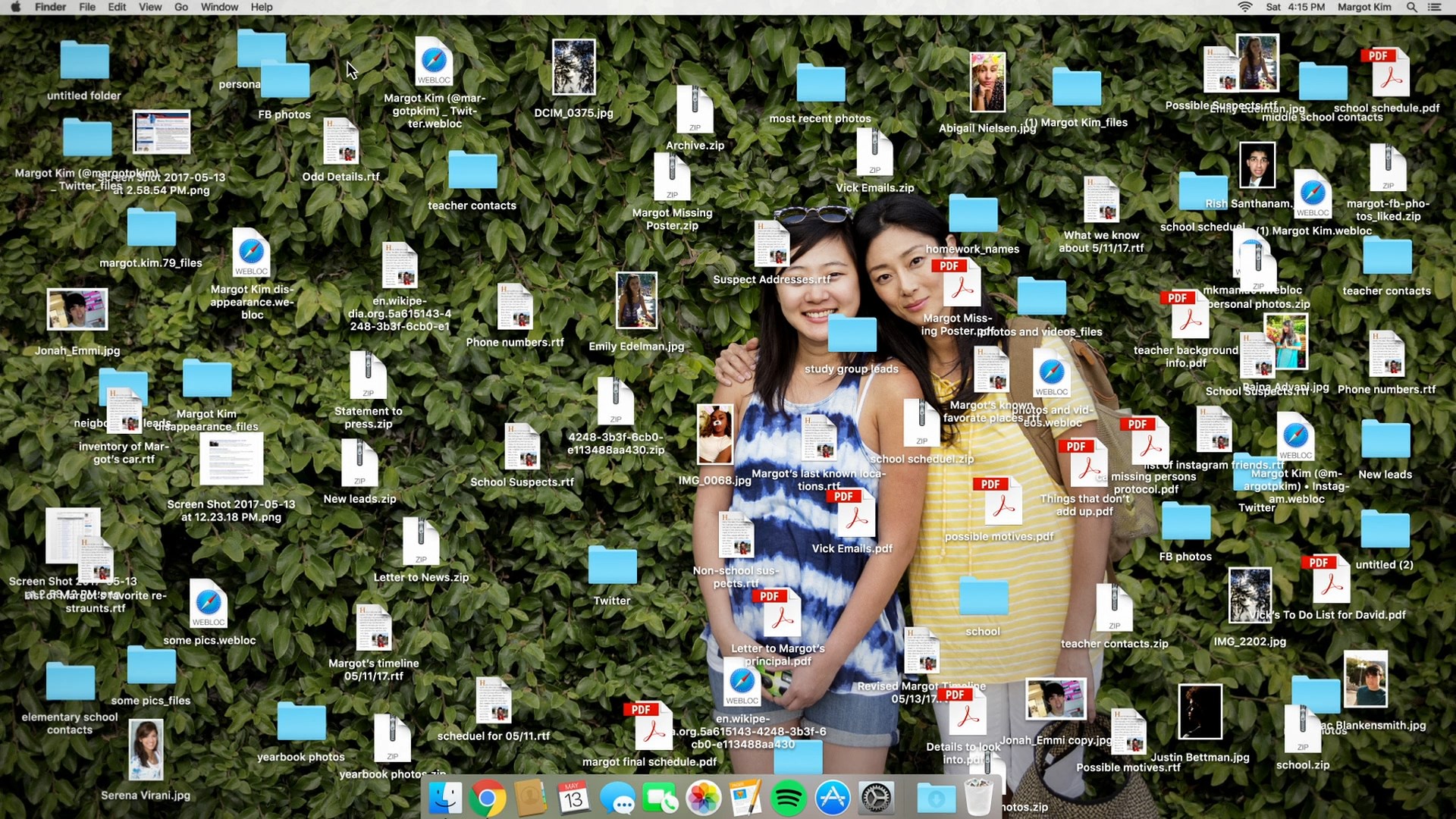Viewport: 1456px width, 819px height.
Task: Click the Trash in the dock
Action: tap(978, 797)
